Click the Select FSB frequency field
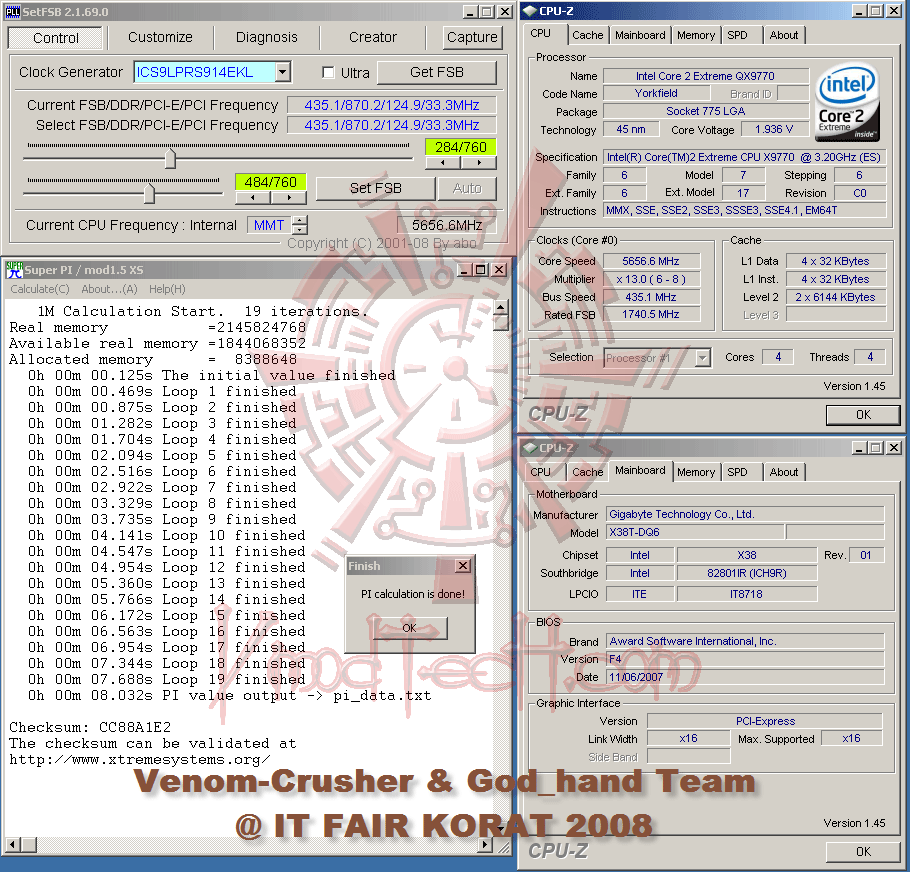 (392, 125)
